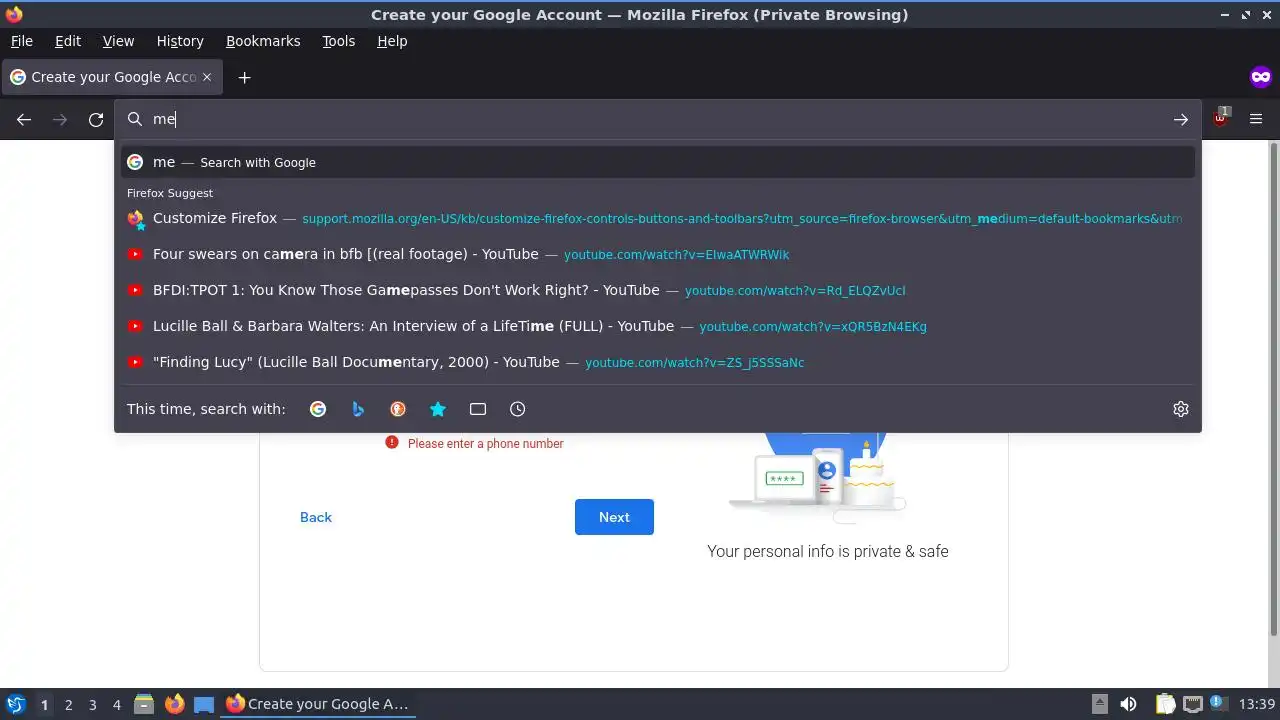Launch Firefox from taskbar quick launcher
Viewport: 1280px width, 720px height.
174,704
